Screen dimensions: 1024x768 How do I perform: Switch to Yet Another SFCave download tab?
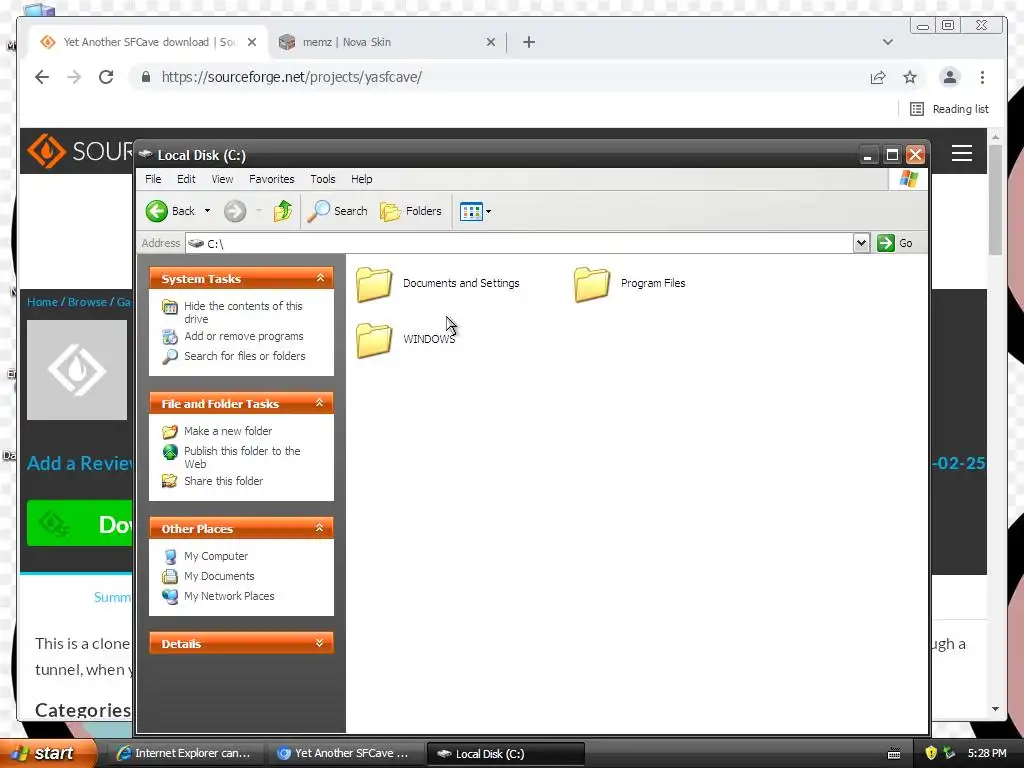coord(147,42)
